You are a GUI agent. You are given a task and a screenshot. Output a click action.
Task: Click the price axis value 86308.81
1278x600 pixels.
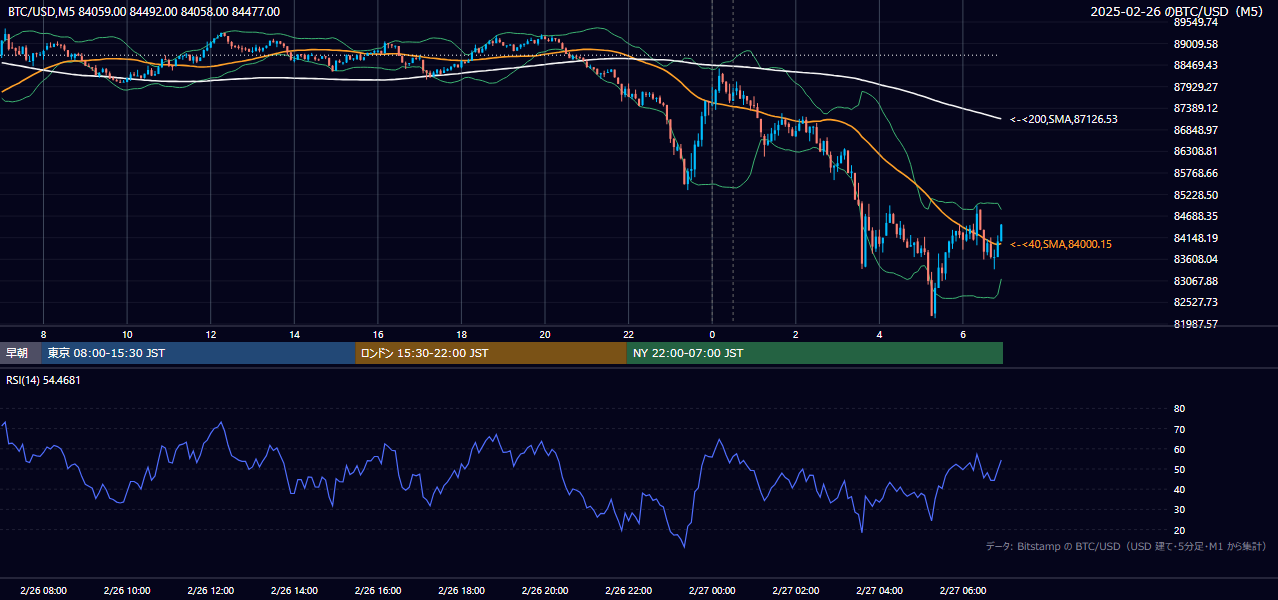pos(1195,151)
